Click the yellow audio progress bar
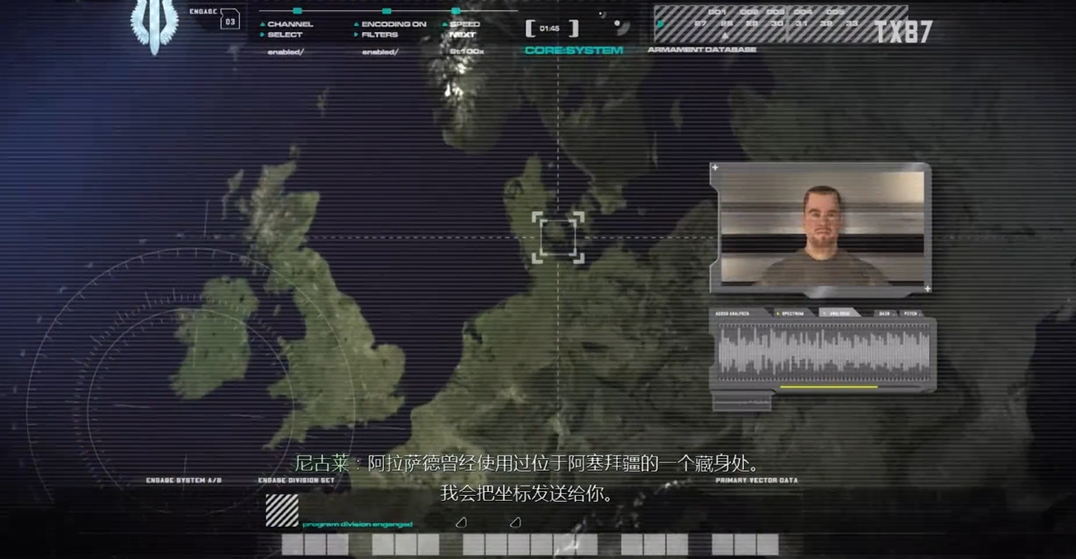The width and height of the screenshot is (1076, 559). point(828,387)
